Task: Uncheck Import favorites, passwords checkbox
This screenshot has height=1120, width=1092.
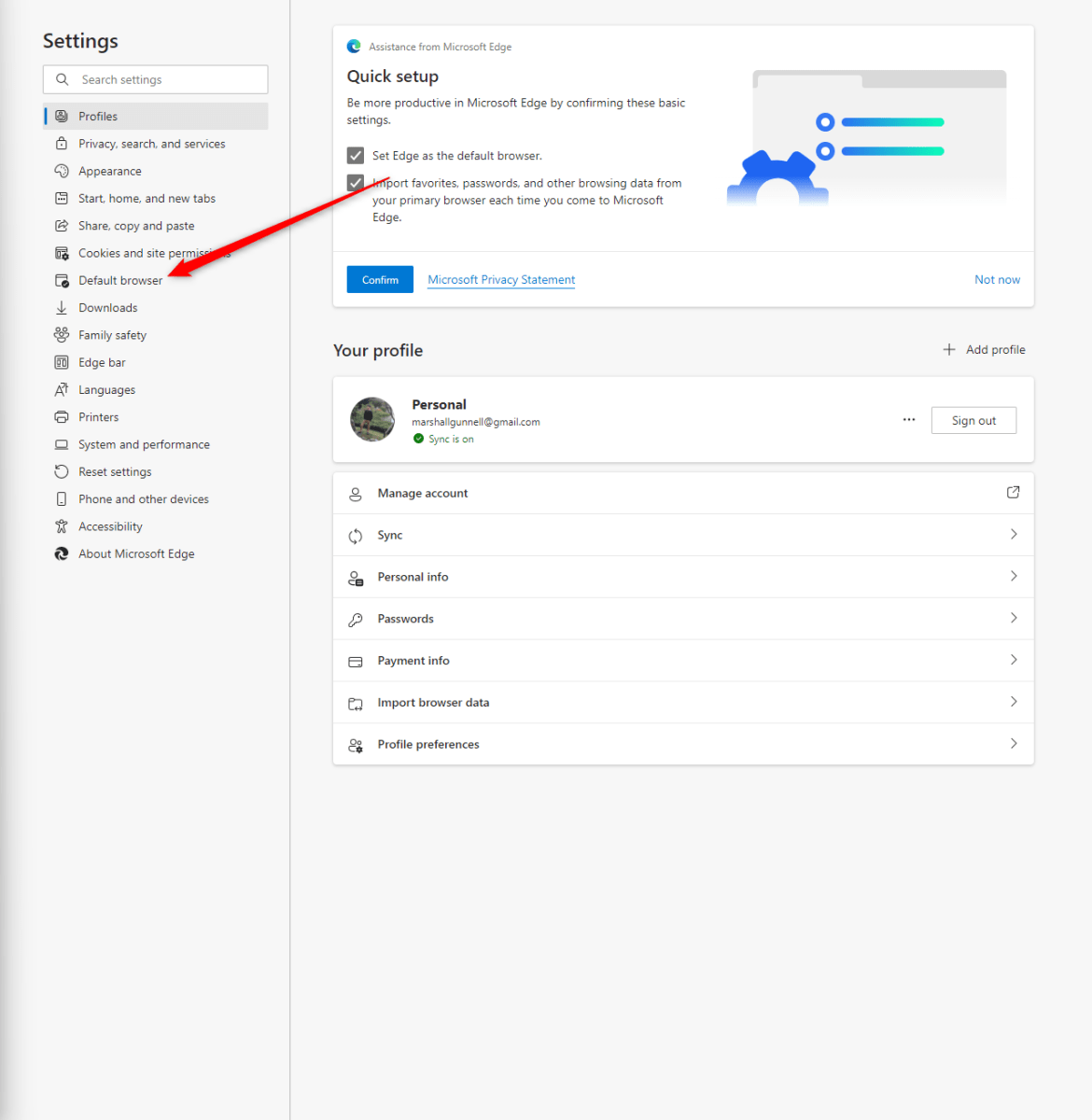Action: tap(356, 183)
